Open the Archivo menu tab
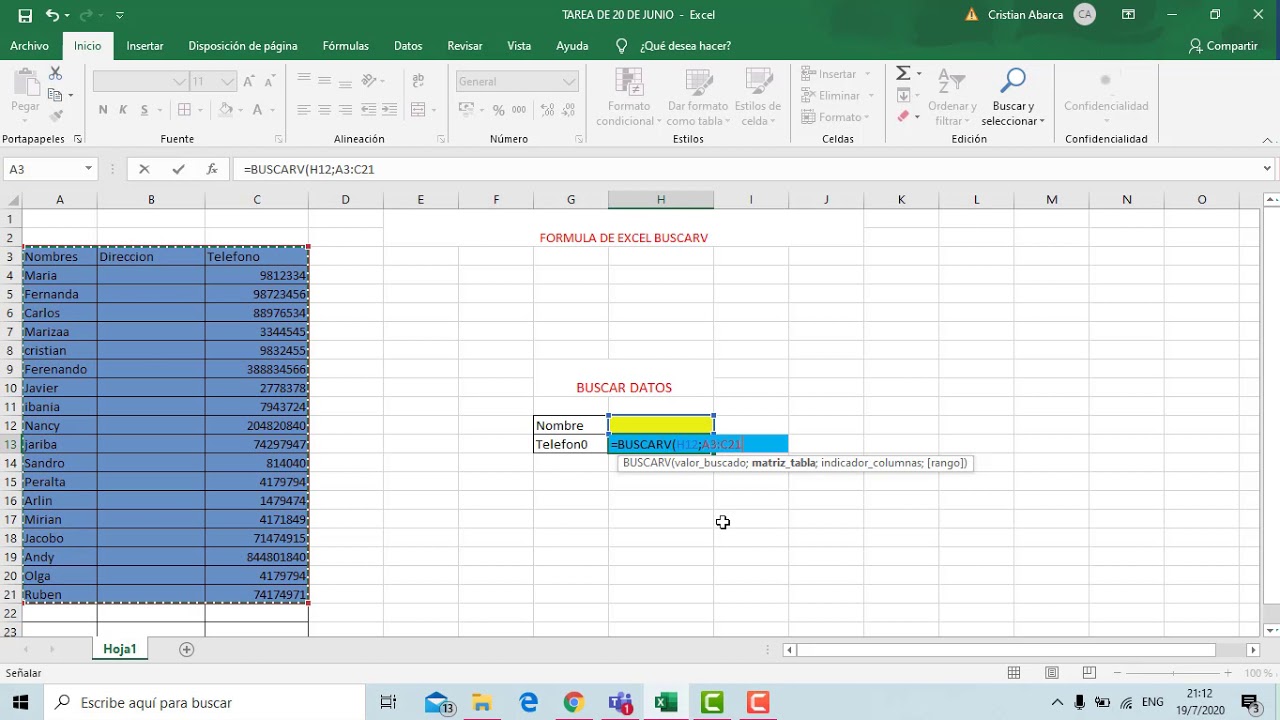Image resolution: width=1280 pixels, height=720 pixels. 29,46
